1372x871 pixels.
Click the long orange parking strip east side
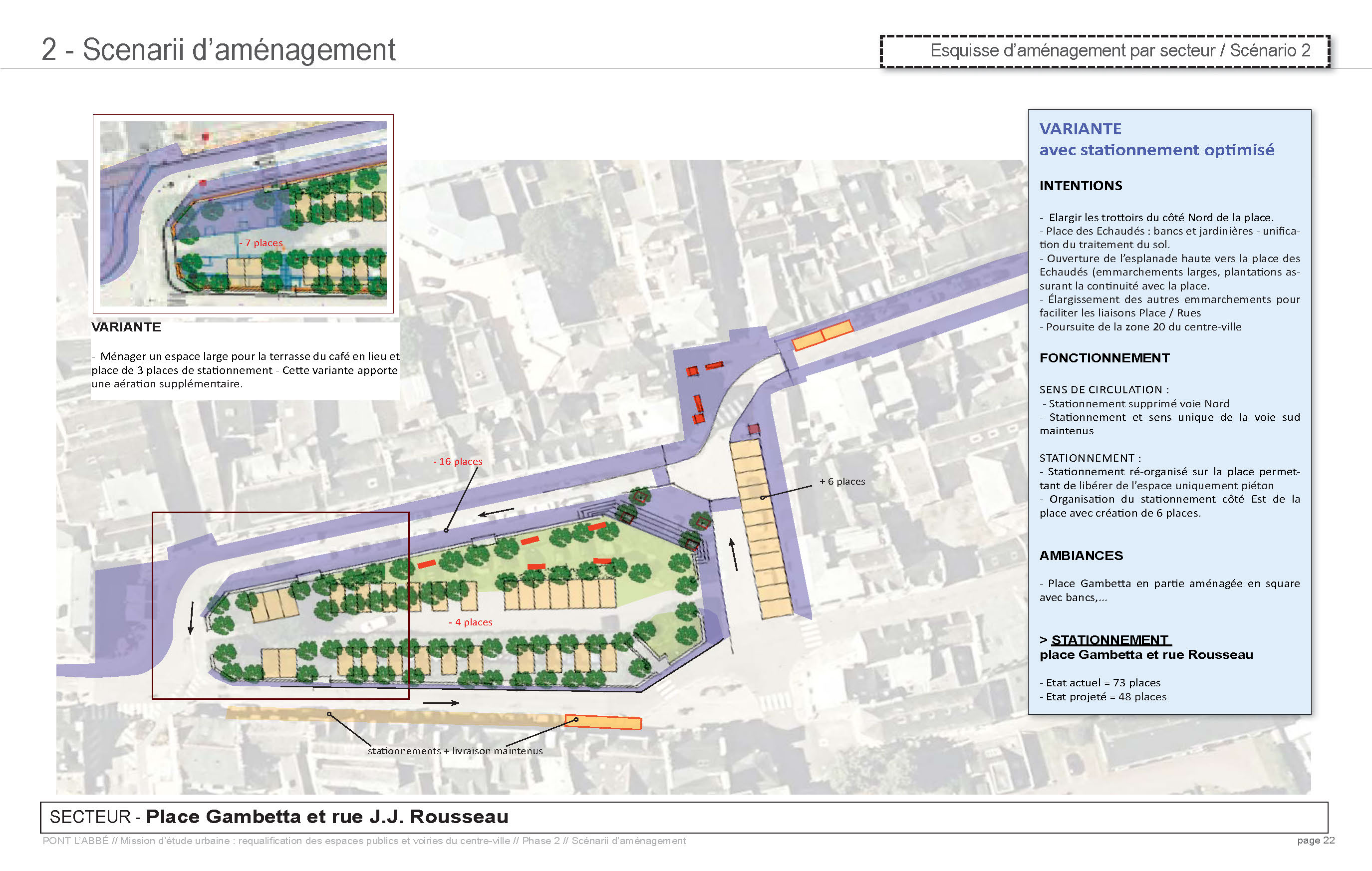point(761,529)
